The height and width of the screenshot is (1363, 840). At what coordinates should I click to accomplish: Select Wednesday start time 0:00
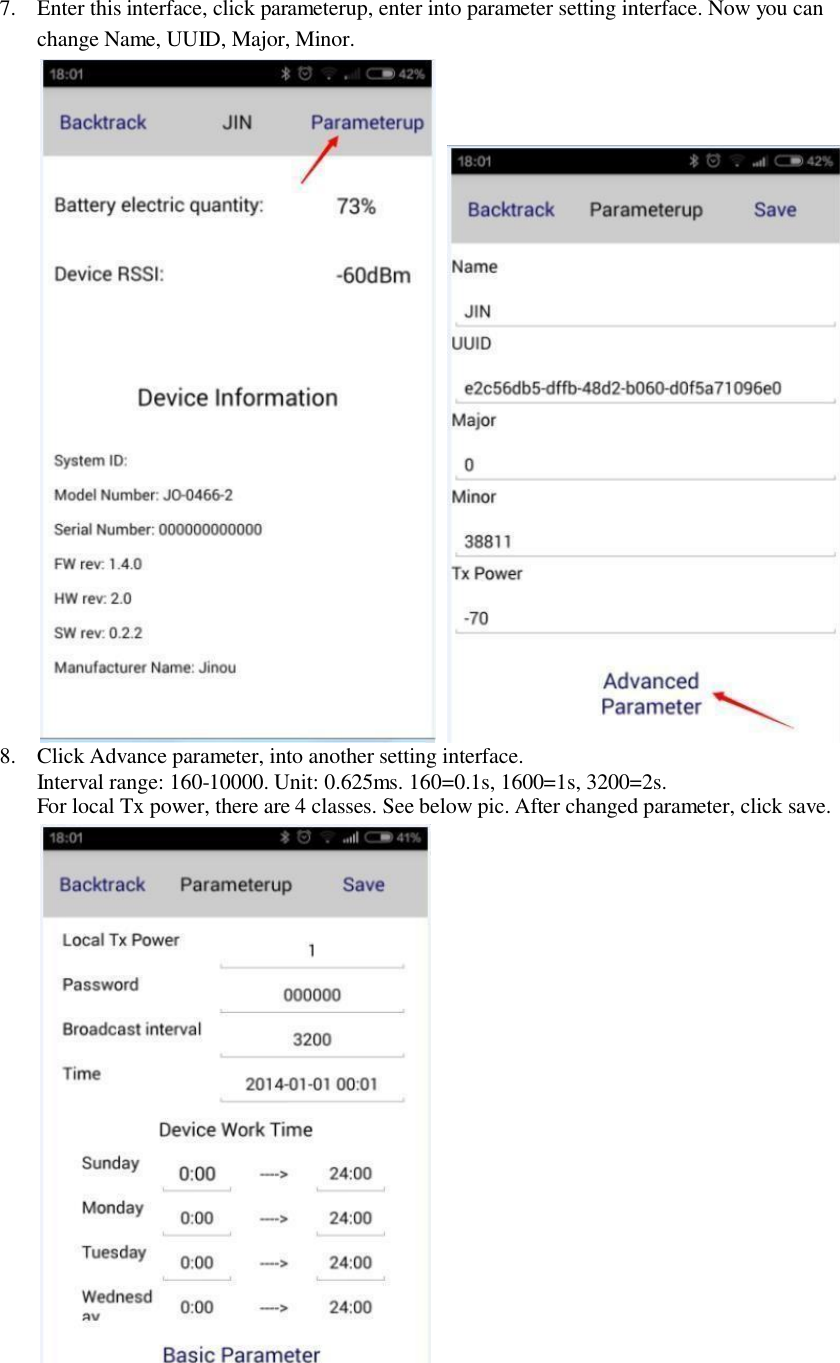(197, 1307)
